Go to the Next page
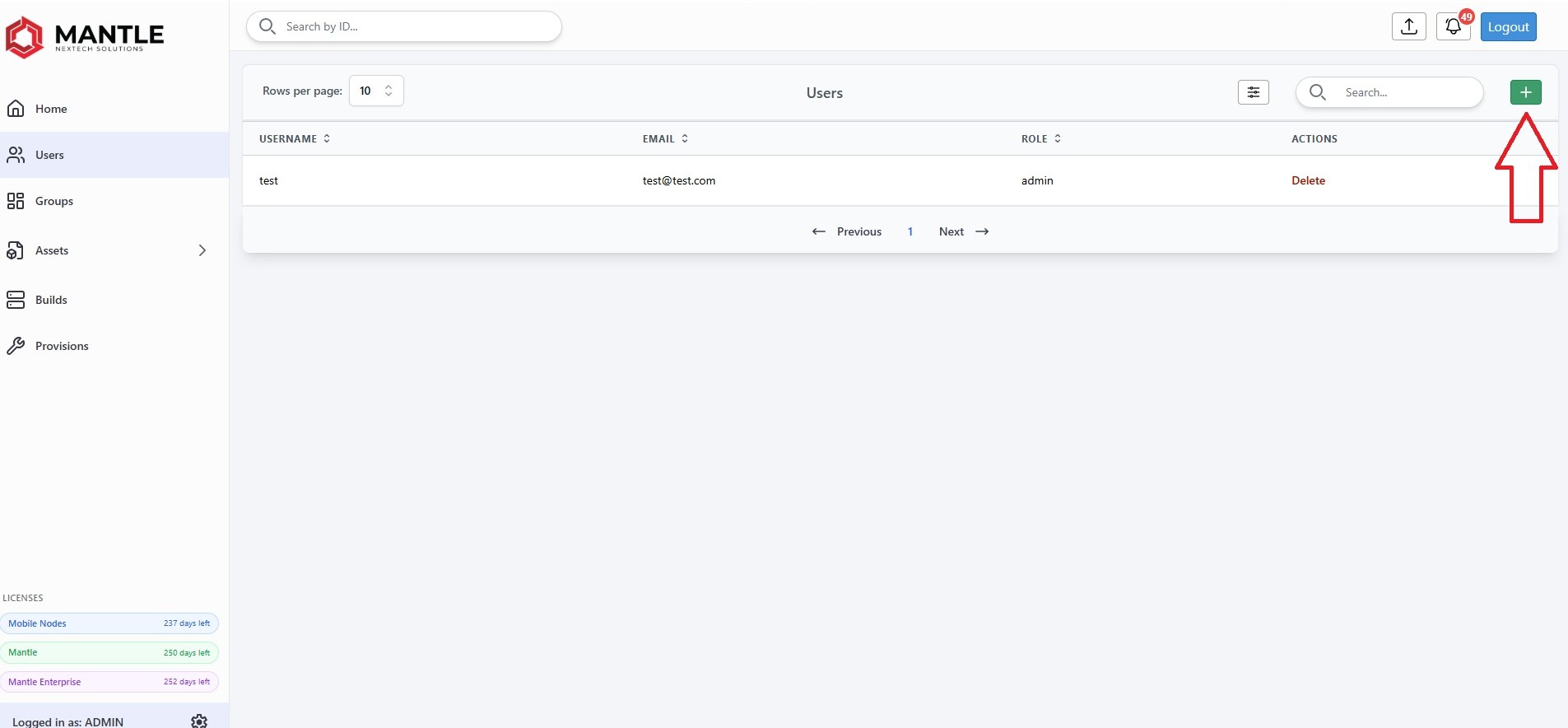 964,231
